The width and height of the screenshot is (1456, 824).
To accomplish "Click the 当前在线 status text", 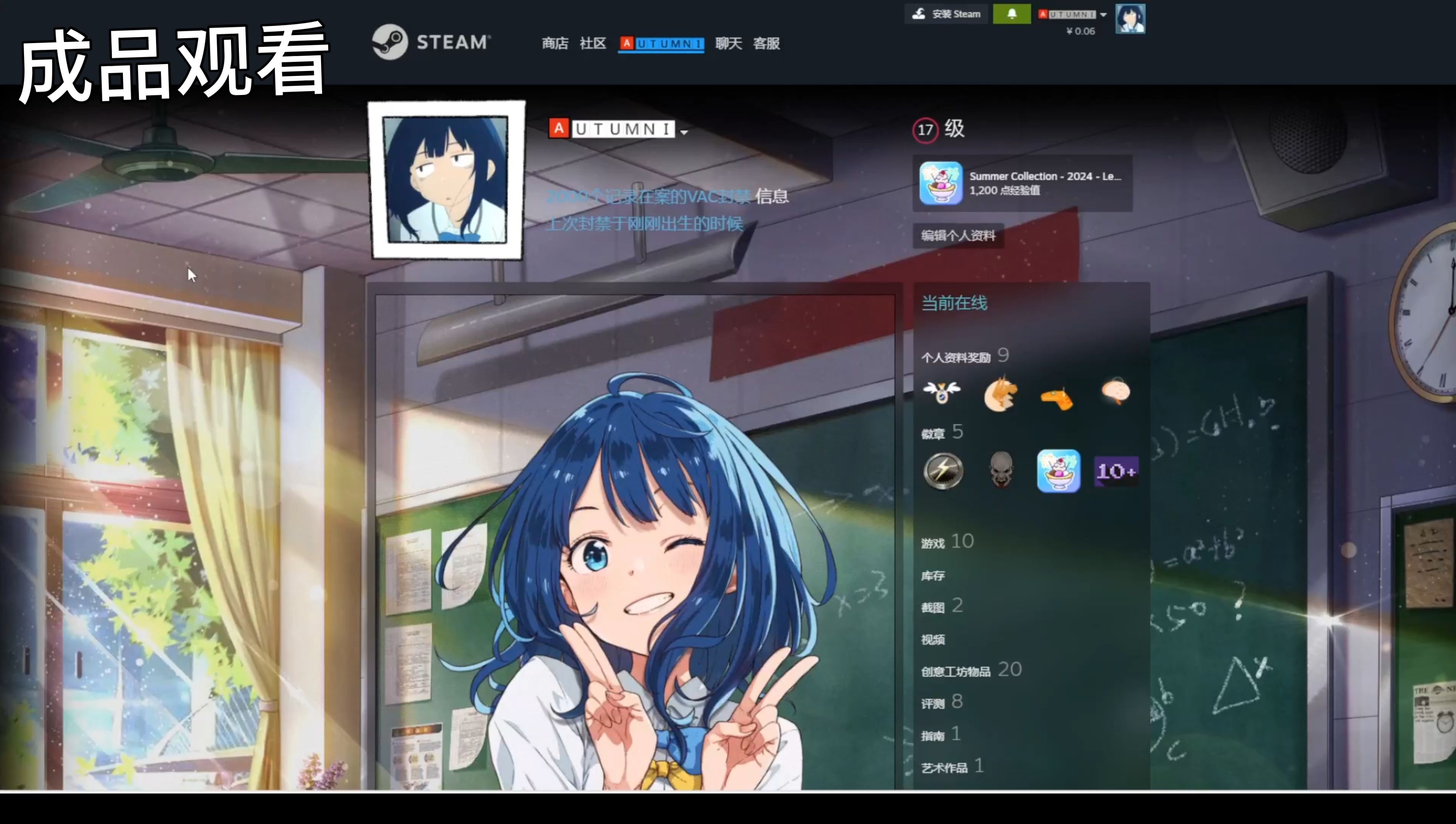I will 954,303.
